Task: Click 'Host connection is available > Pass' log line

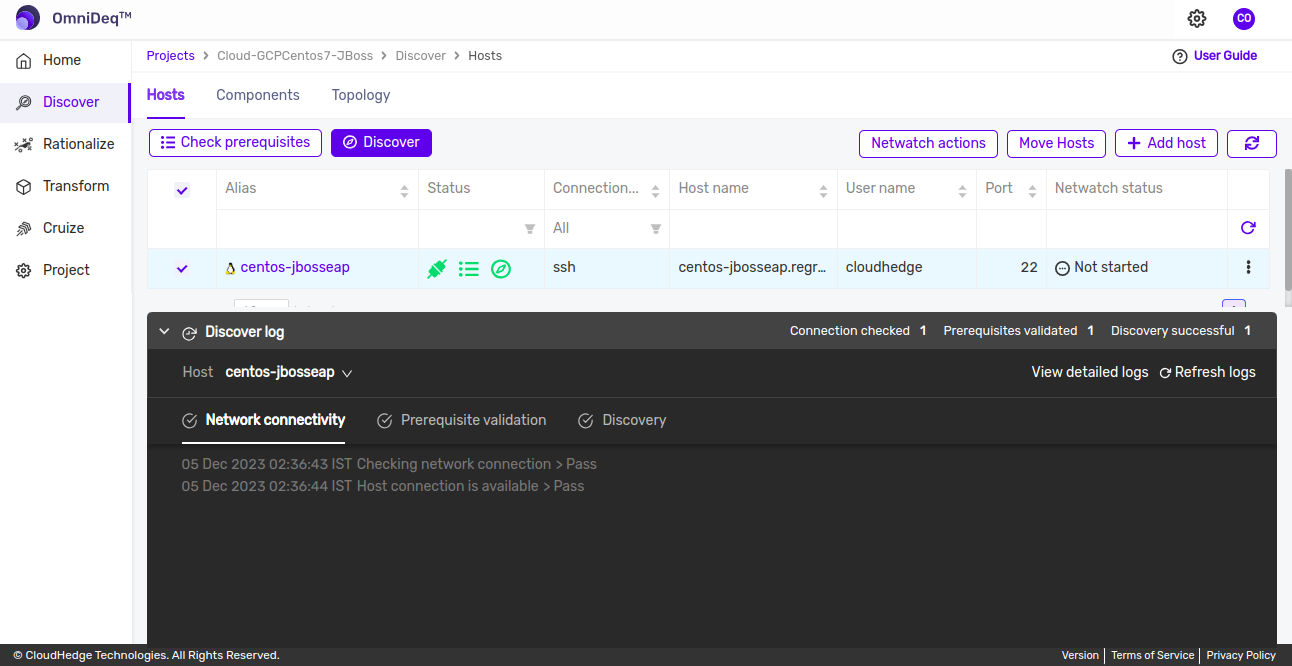Action: [470, 486]
